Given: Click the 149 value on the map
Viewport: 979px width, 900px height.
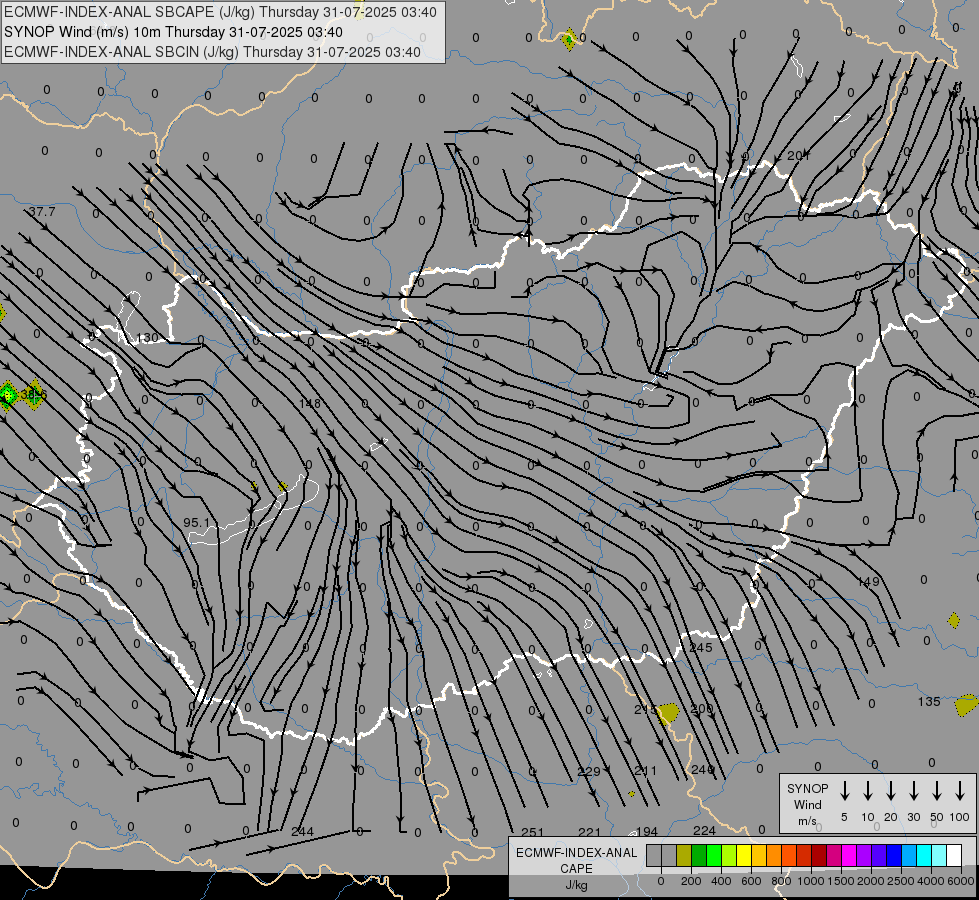Looking at the screenshot, I should coord(868,582).
